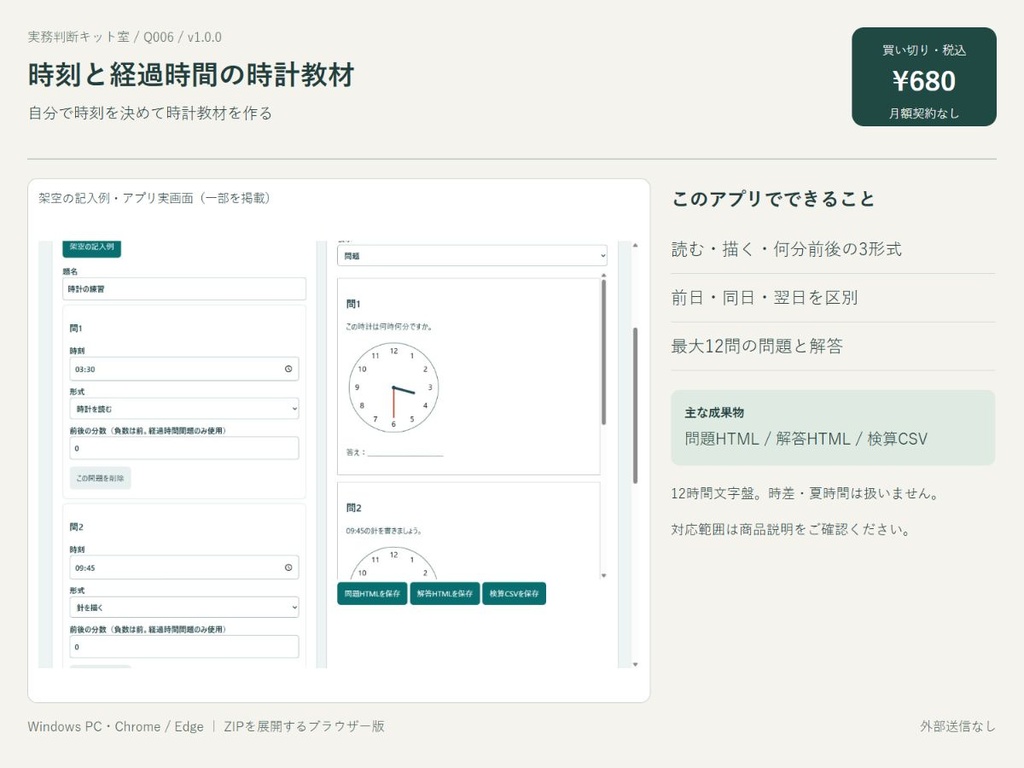
Task: Click preview question text この時計は何時何分ですか。
Action: (x=389, y=327)
